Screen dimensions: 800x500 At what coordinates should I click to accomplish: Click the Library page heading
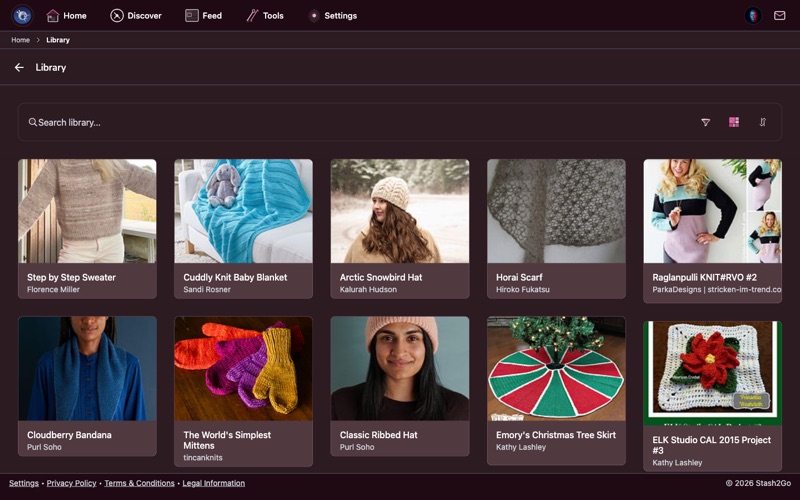coord(51,67)
